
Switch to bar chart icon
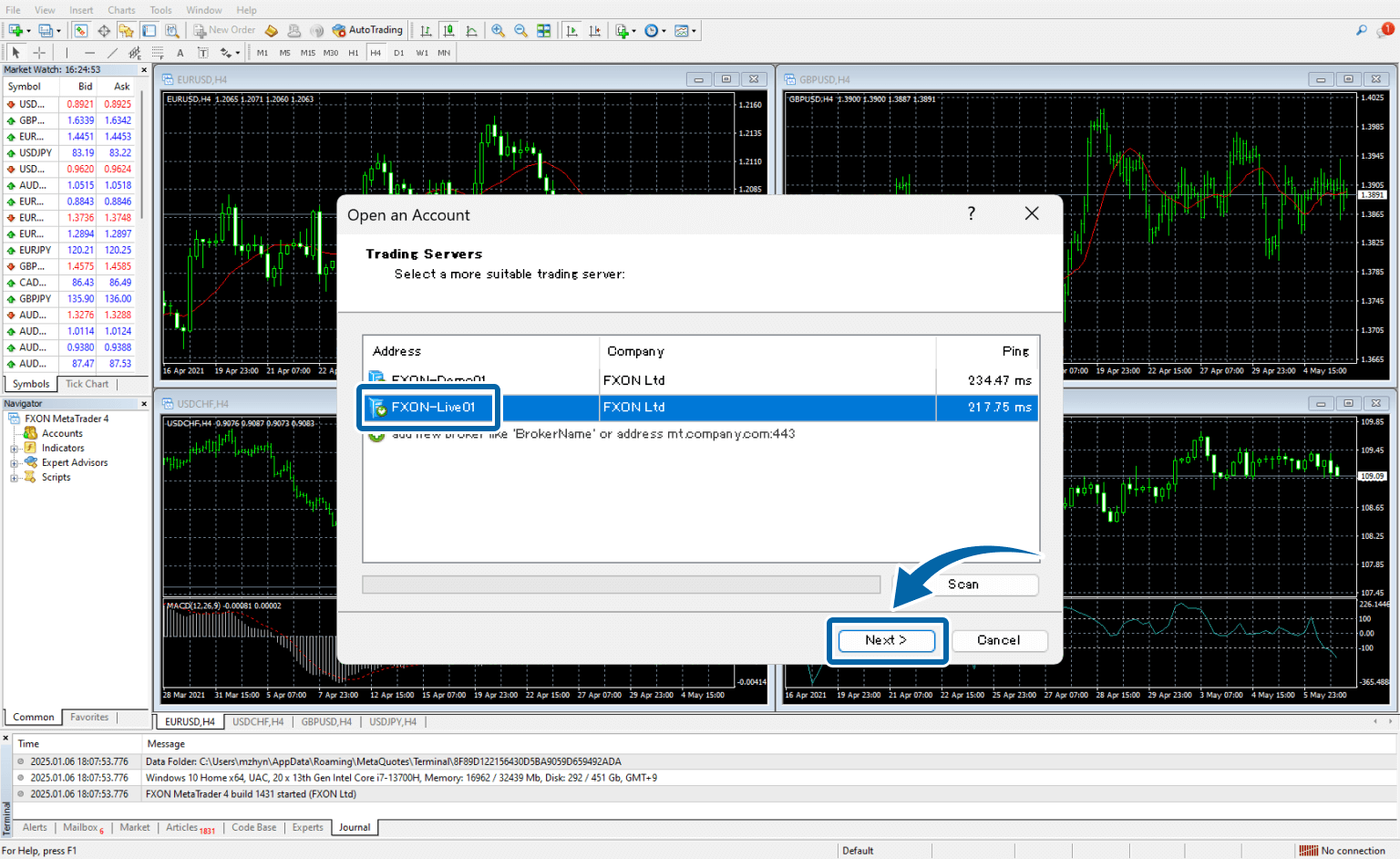(426, 31)
